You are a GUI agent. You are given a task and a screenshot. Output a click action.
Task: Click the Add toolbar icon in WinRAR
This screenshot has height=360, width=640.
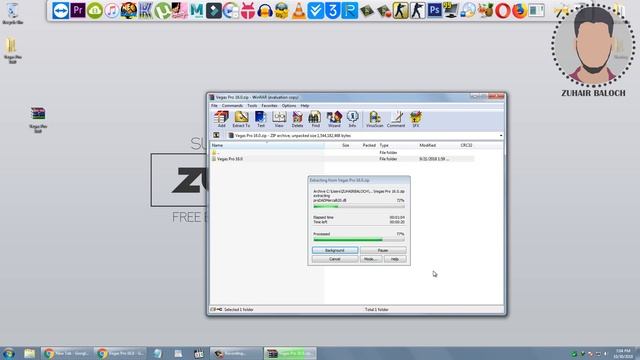[x=221, y=119]
